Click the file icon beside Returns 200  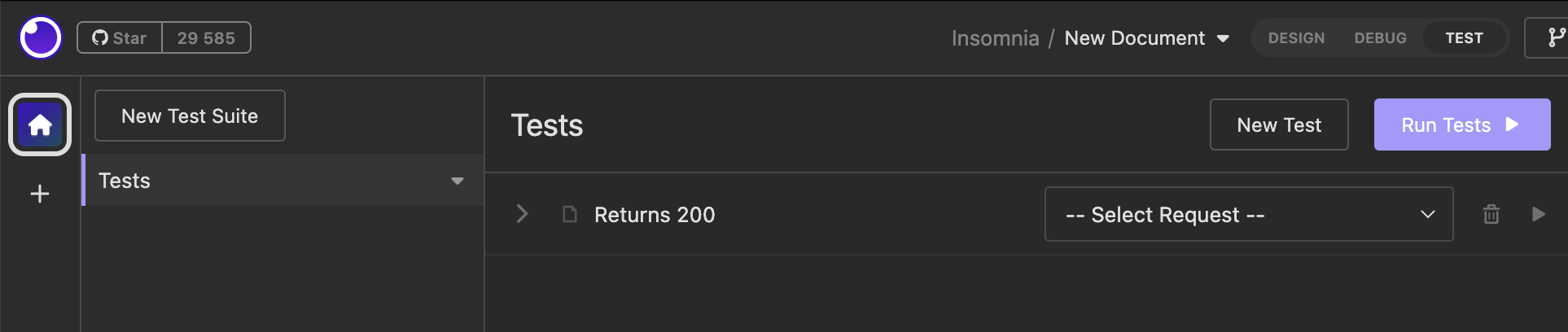tap(570, 214)
